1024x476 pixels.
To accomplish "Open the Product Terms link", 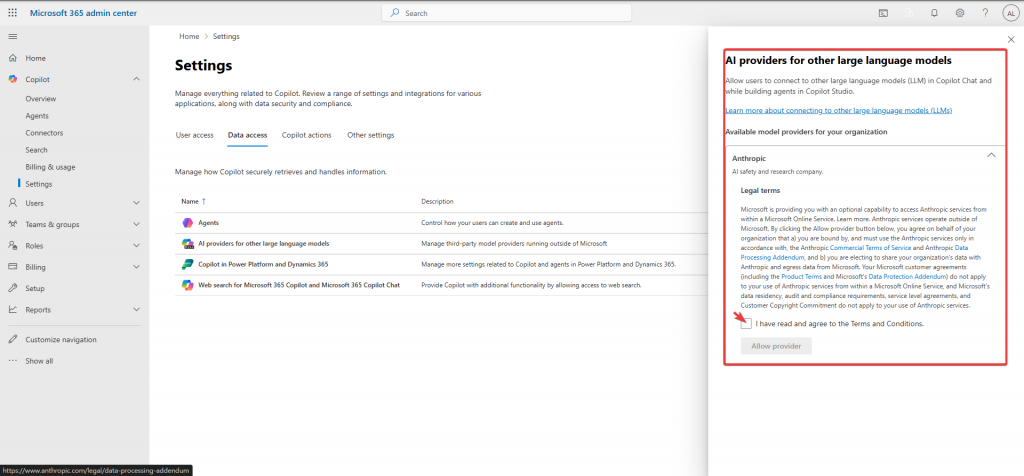I will 801,278.
